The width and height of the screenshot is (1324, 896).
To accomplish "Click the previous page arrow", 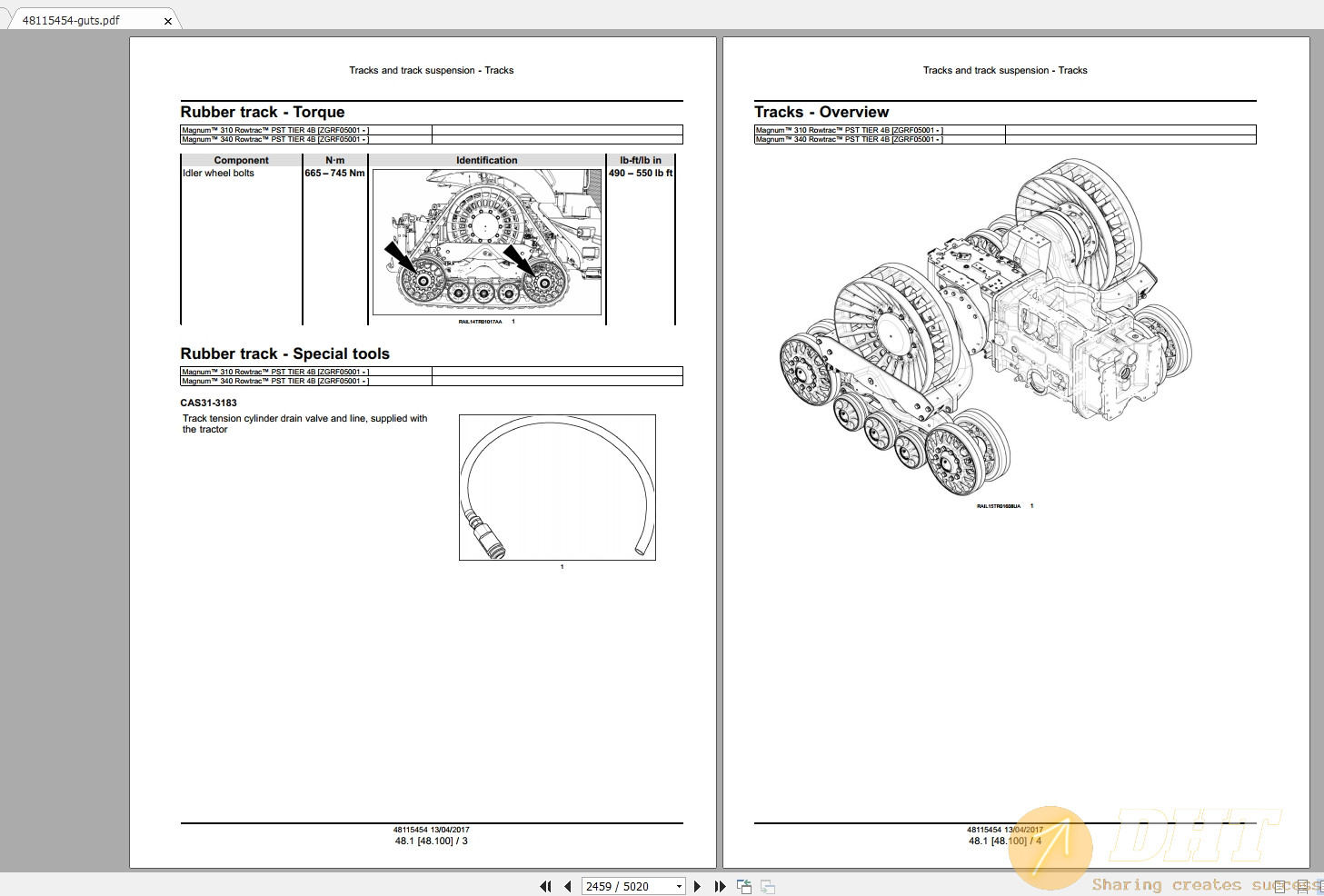I will click(568, 886).
